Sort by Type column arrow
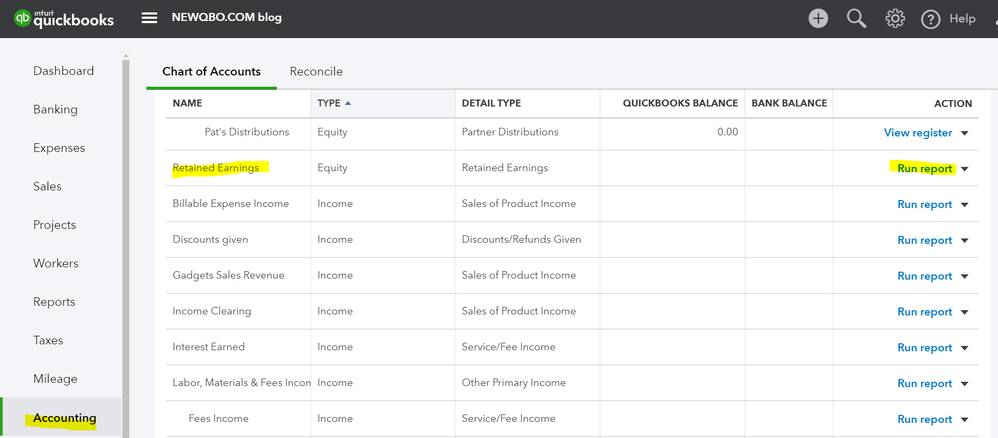Image resolution: width=998 pixels, height=438 pixels. point(348,103)
